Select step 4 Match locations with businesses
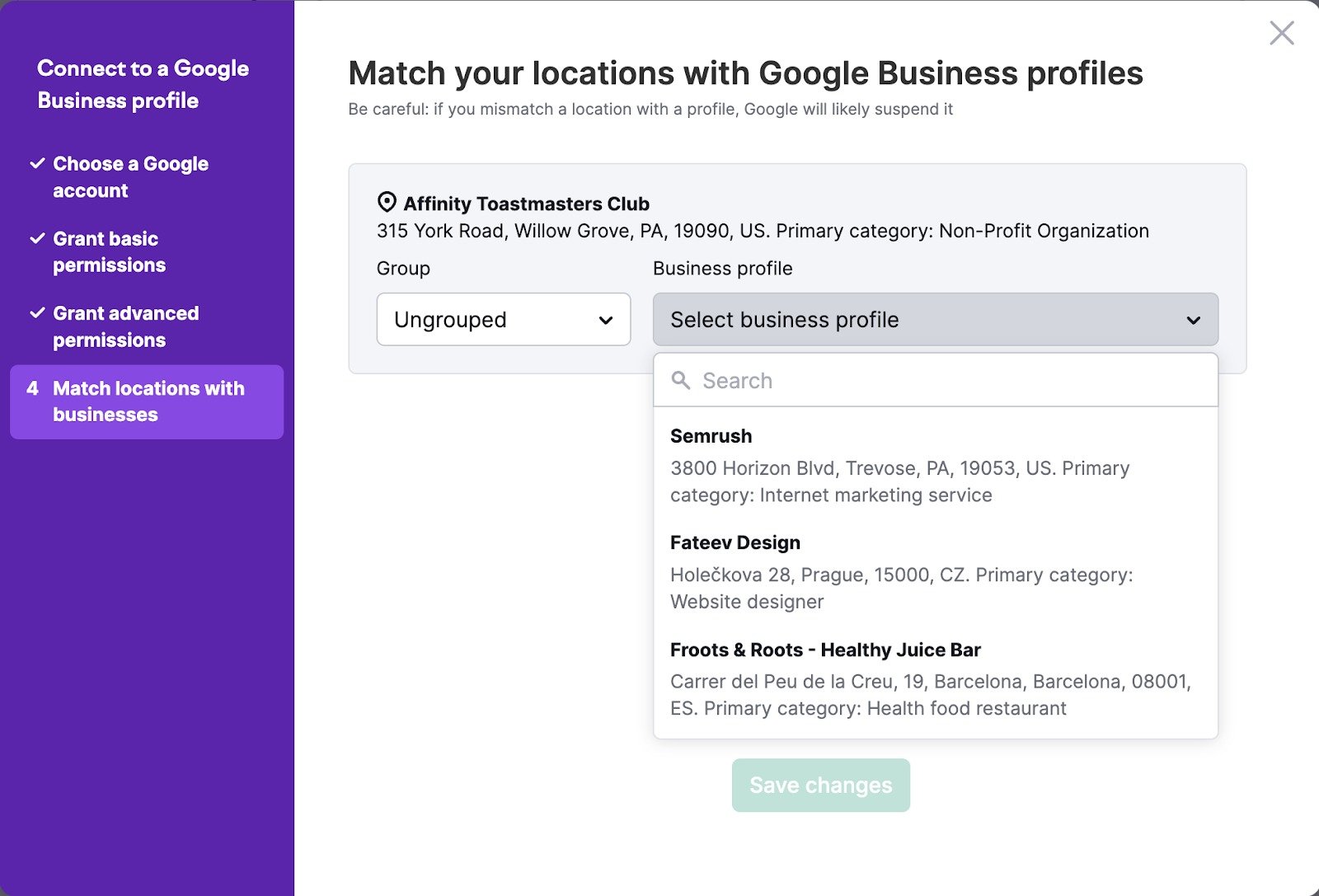The width and height of the screenshot is (1319, 896). (x=147, y=401)
